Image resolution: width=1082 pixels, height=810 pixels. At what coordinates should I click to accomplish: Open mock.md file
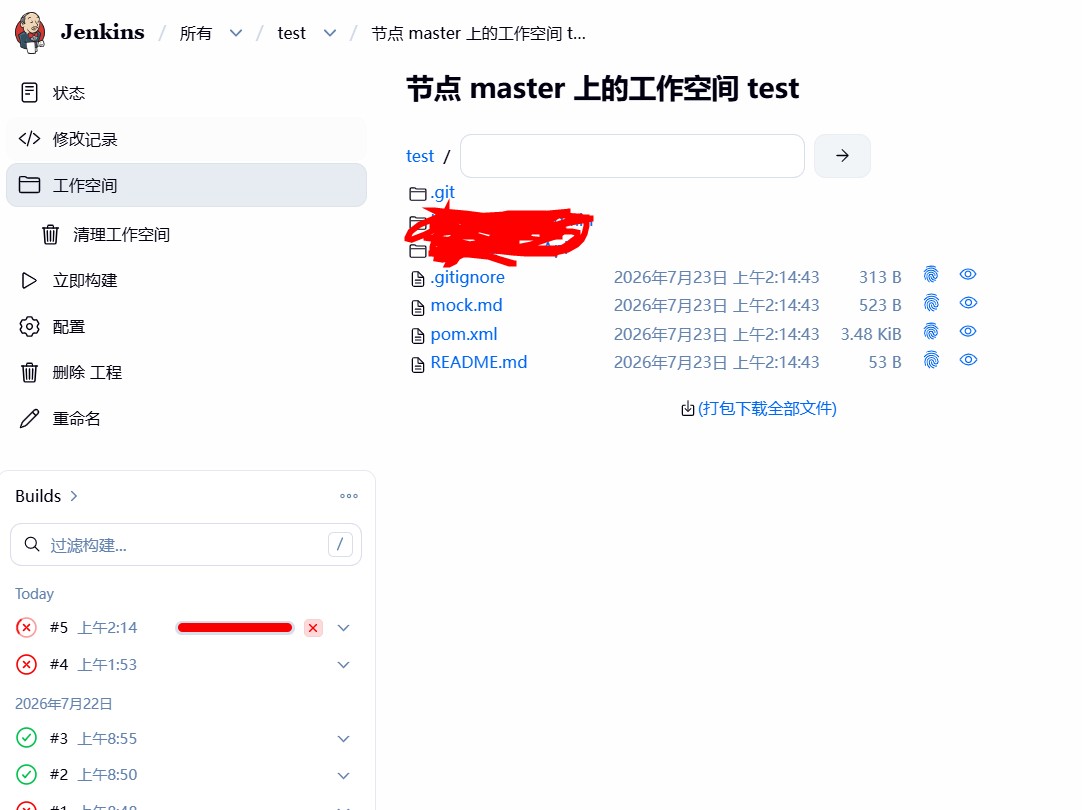(x=466, y=305)
